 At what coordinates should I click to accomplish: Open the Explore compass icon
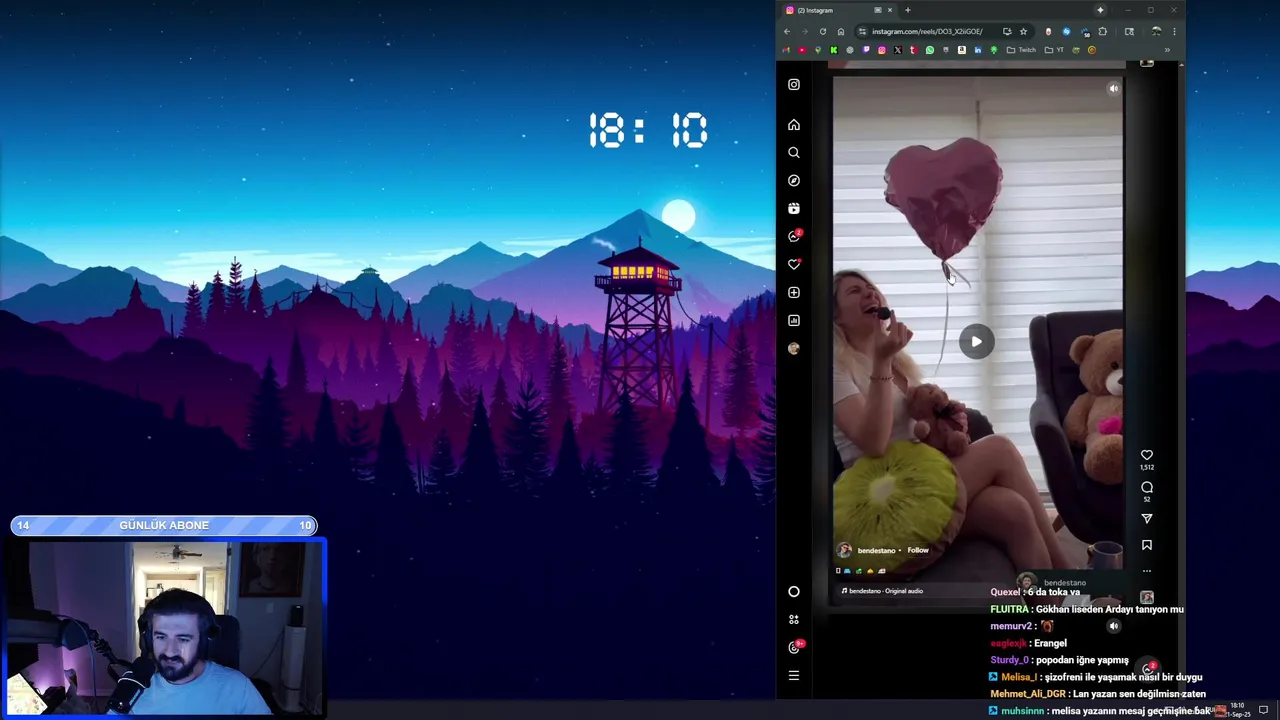[x=794, y=181]
